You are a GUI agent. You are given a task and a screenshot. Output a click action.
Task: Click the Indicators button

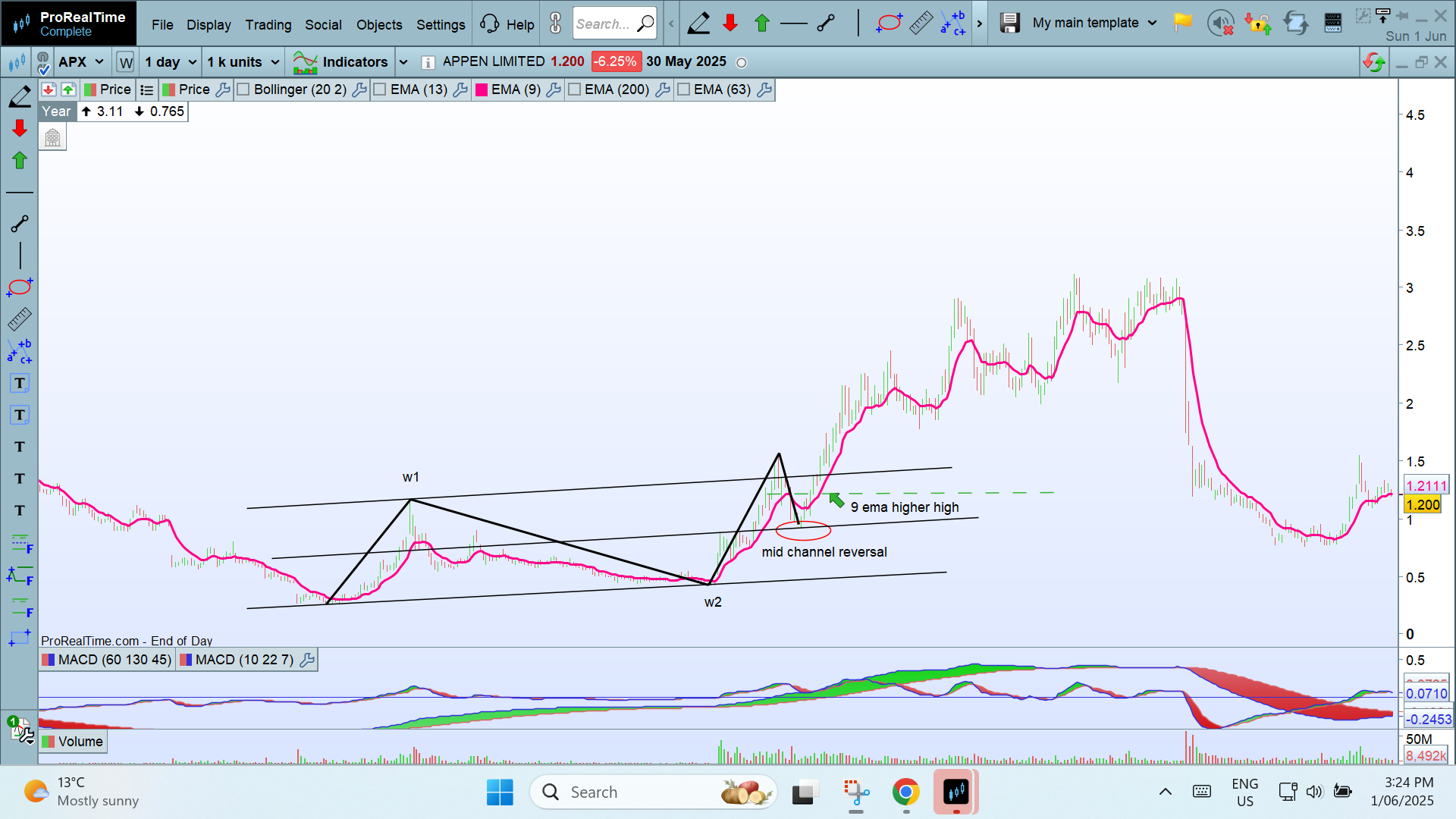(340, 62)
